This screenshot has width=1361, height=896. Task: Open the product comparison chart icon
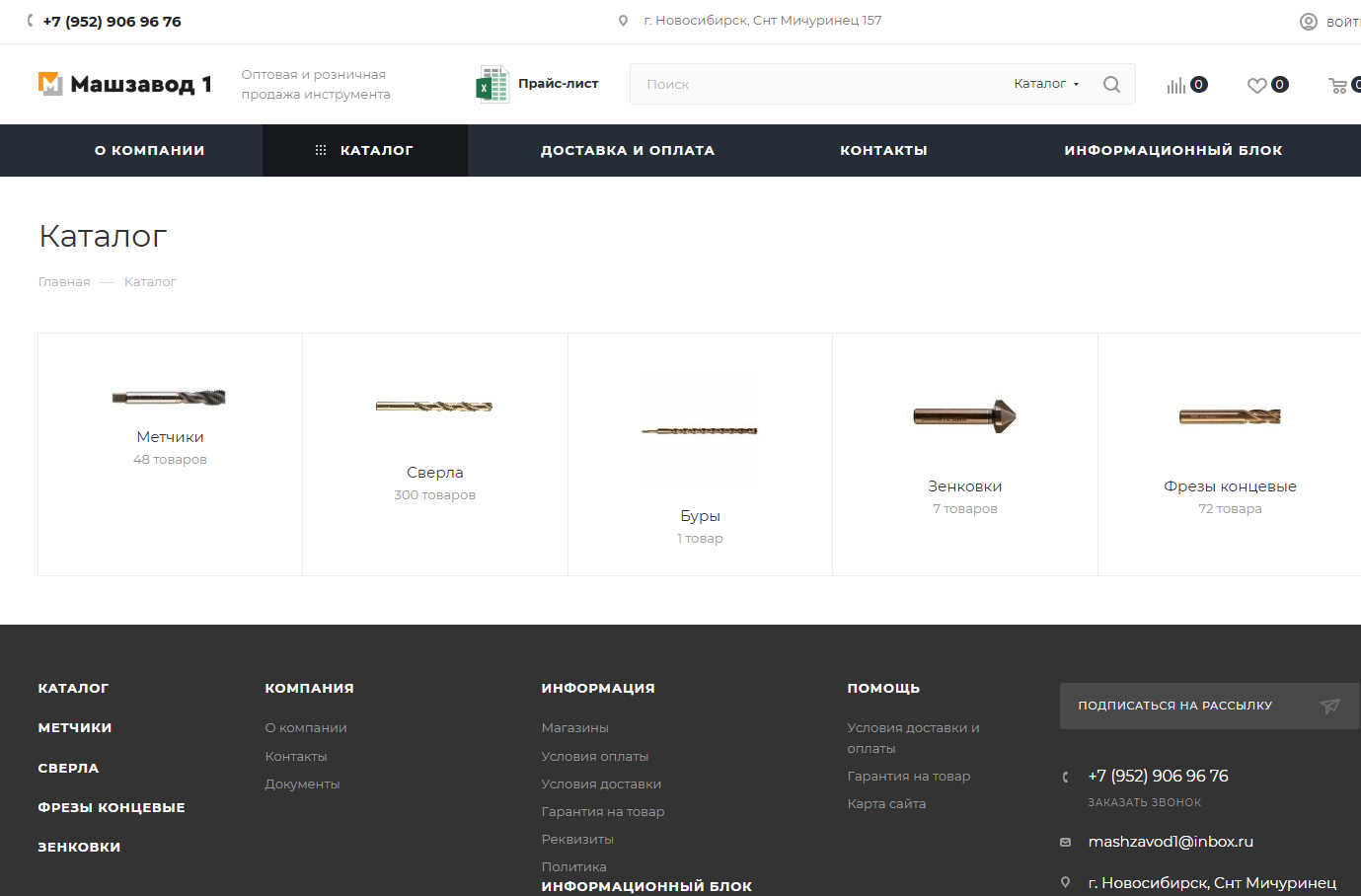(1175, 86)
